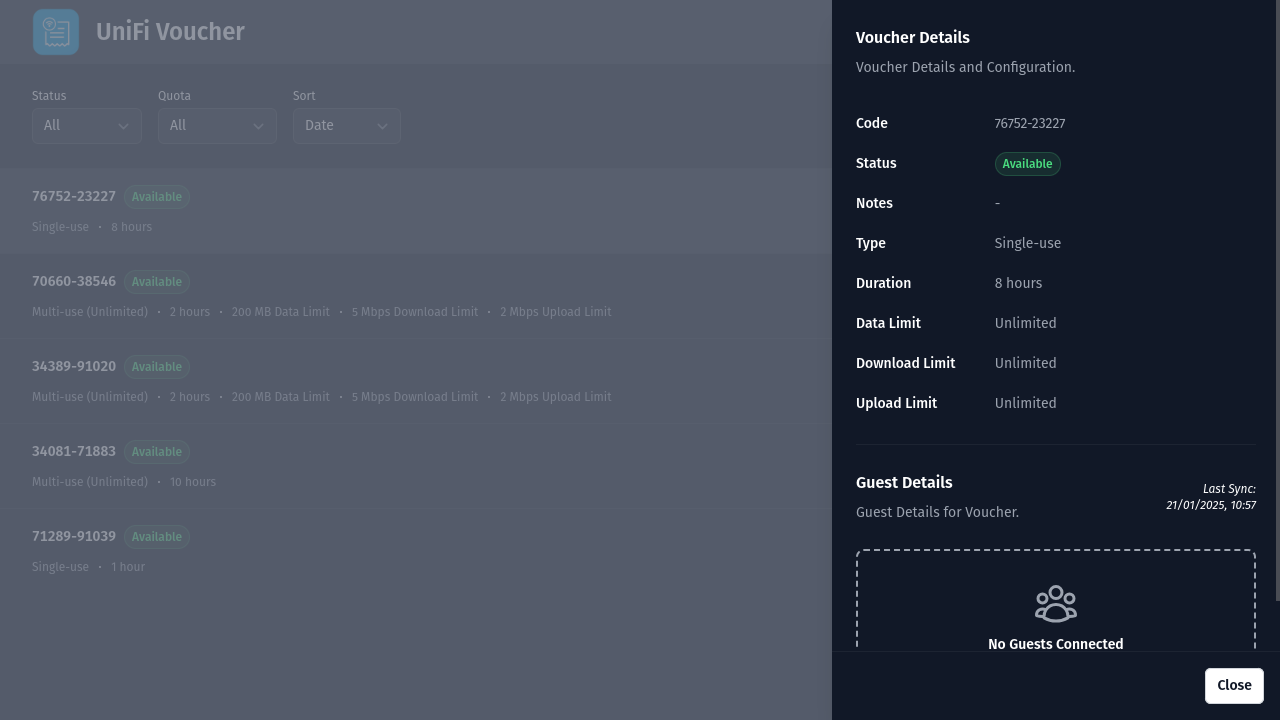Screen dimensions: 1280x720
Task: Click the Close button on Voucher Details
Action: pos(1234,685)
